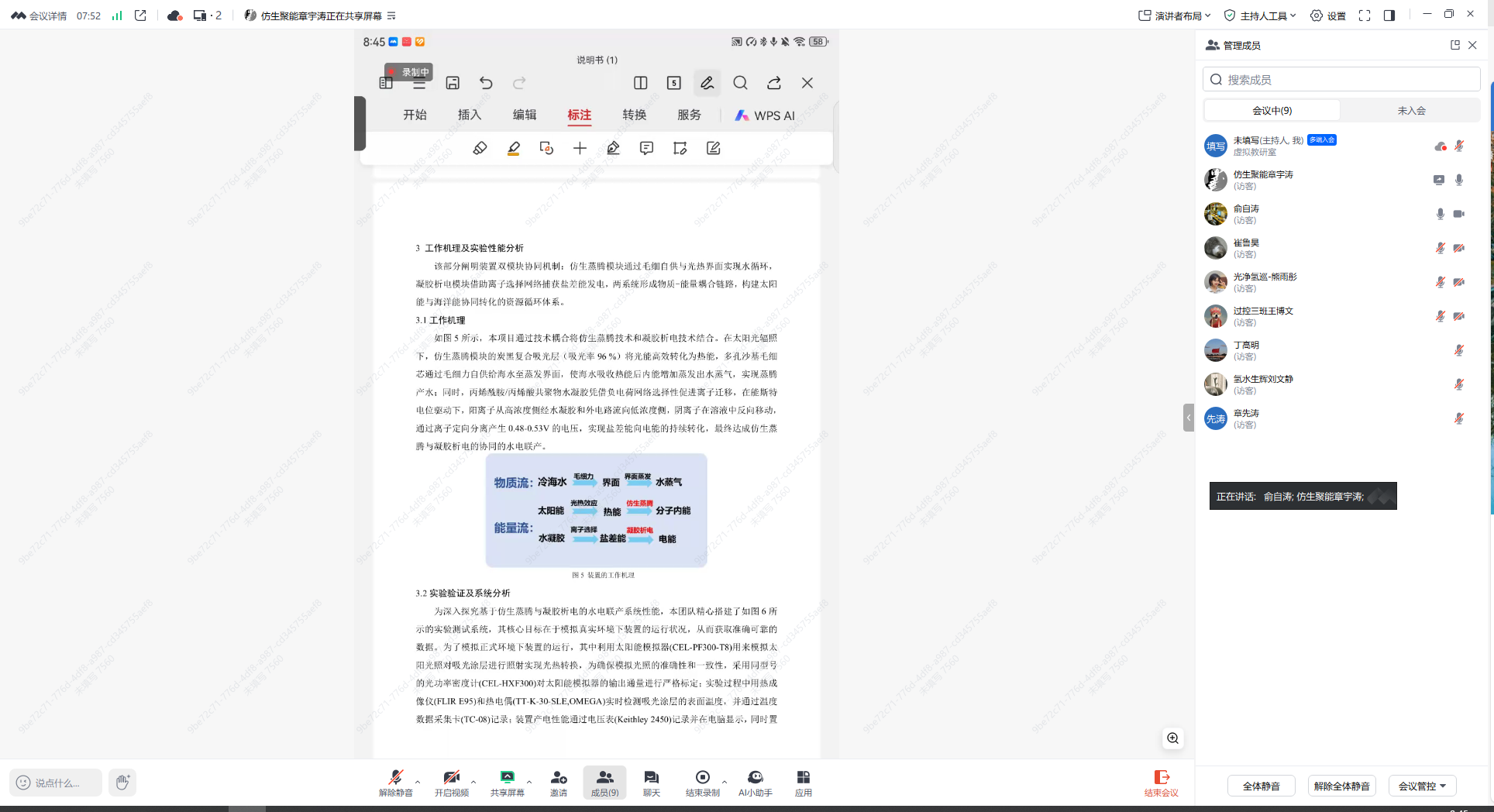Open the WPS split view icon
Image resolution: width=1494 pixels, height=812 pixels.
click(641, 83)
